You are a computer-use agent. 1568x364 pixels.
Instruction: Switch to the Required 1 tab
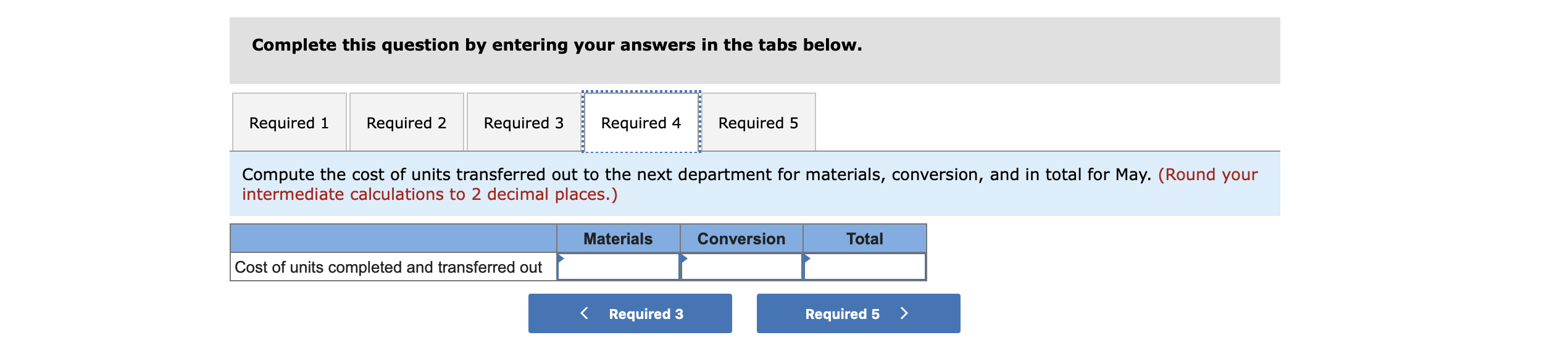[x=290, y=122]
